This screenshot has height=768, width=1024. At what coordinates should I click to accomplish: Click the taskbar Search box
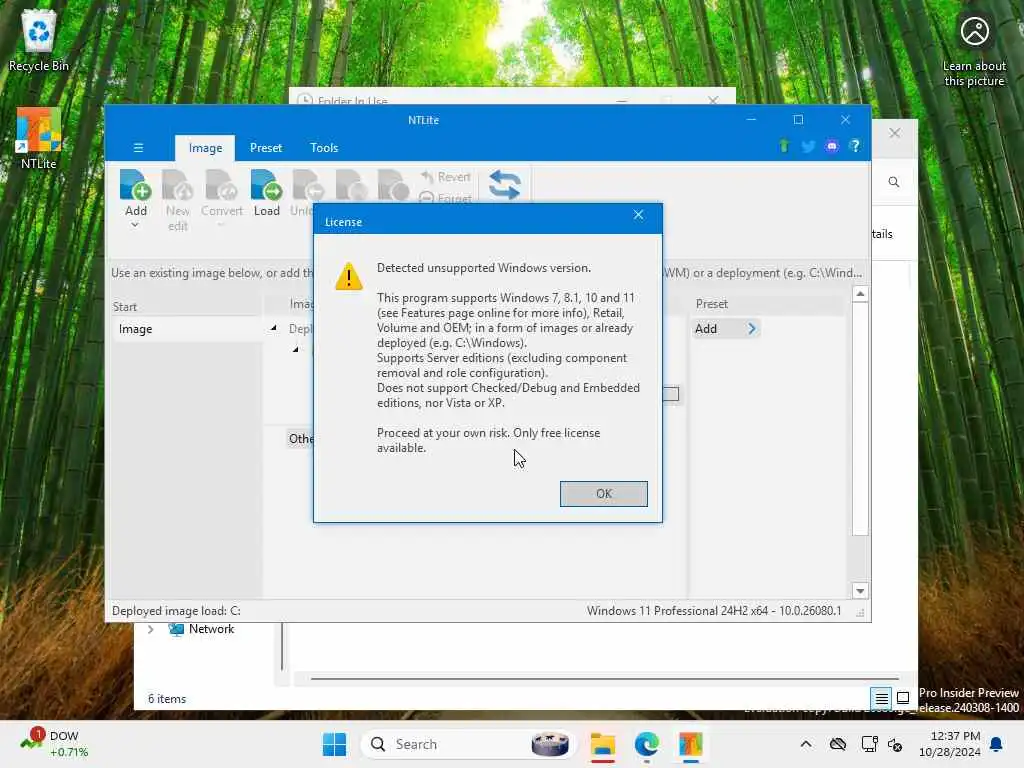[469, 744]
